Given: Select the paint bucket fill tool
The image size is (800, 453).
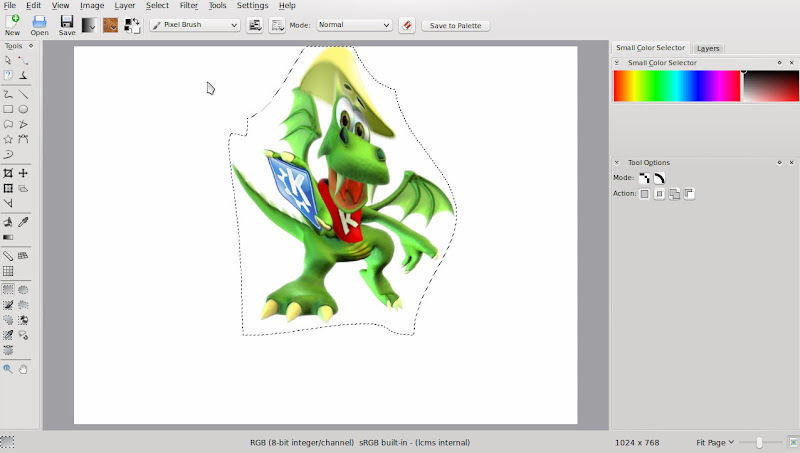Looking at the screenshot, I should point(8,222).
